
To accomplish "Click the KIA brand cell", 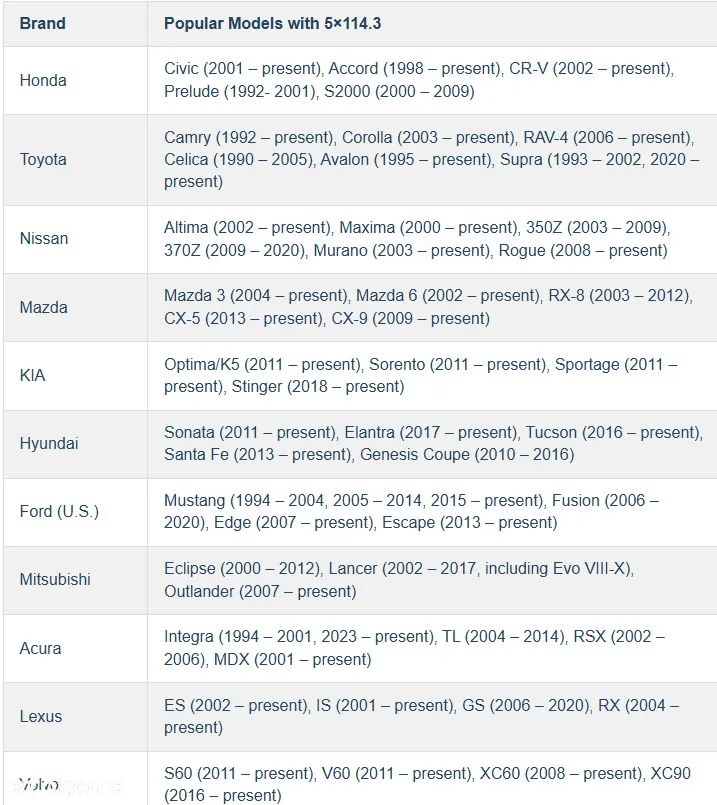I will tap(32, 375).
